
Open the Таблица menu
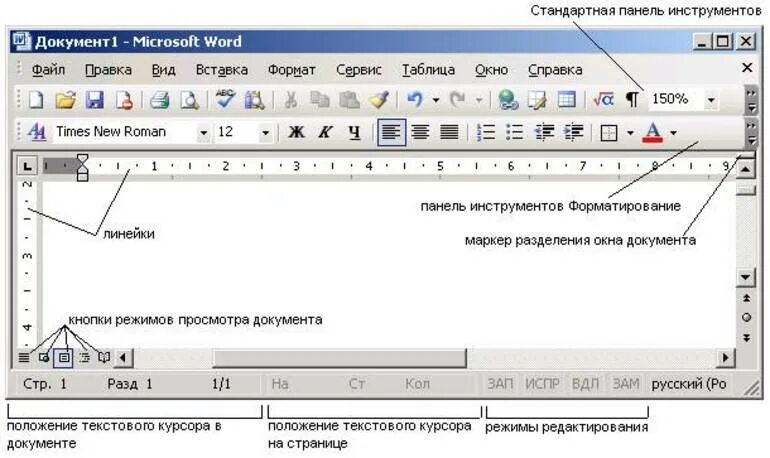click(x=428, y=70)
